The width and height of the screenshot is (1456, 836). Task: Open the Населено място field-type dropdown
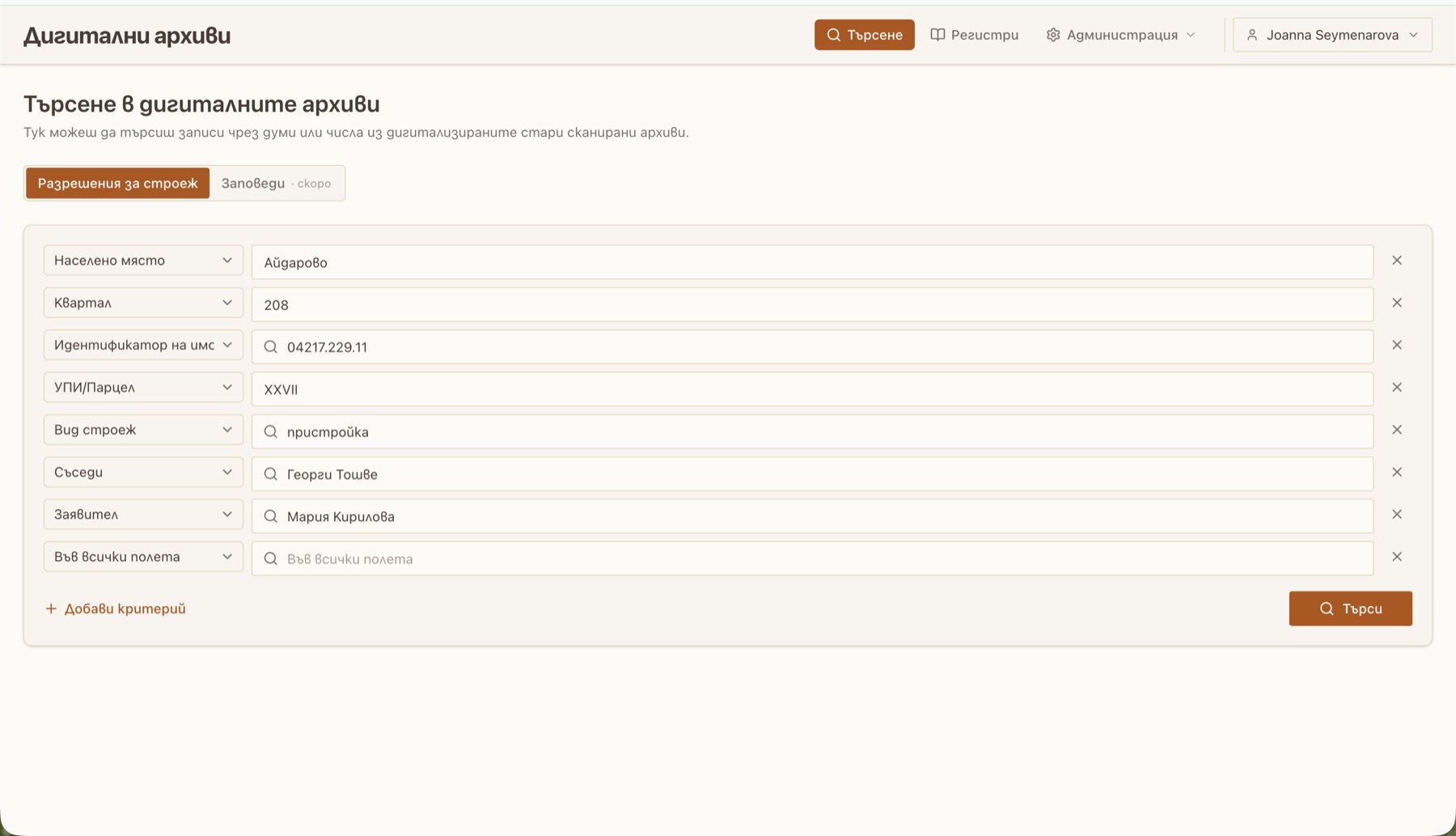143,261
